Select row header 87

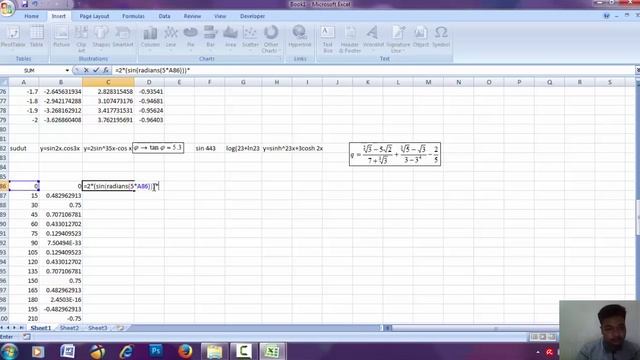[x=4, y=196]
